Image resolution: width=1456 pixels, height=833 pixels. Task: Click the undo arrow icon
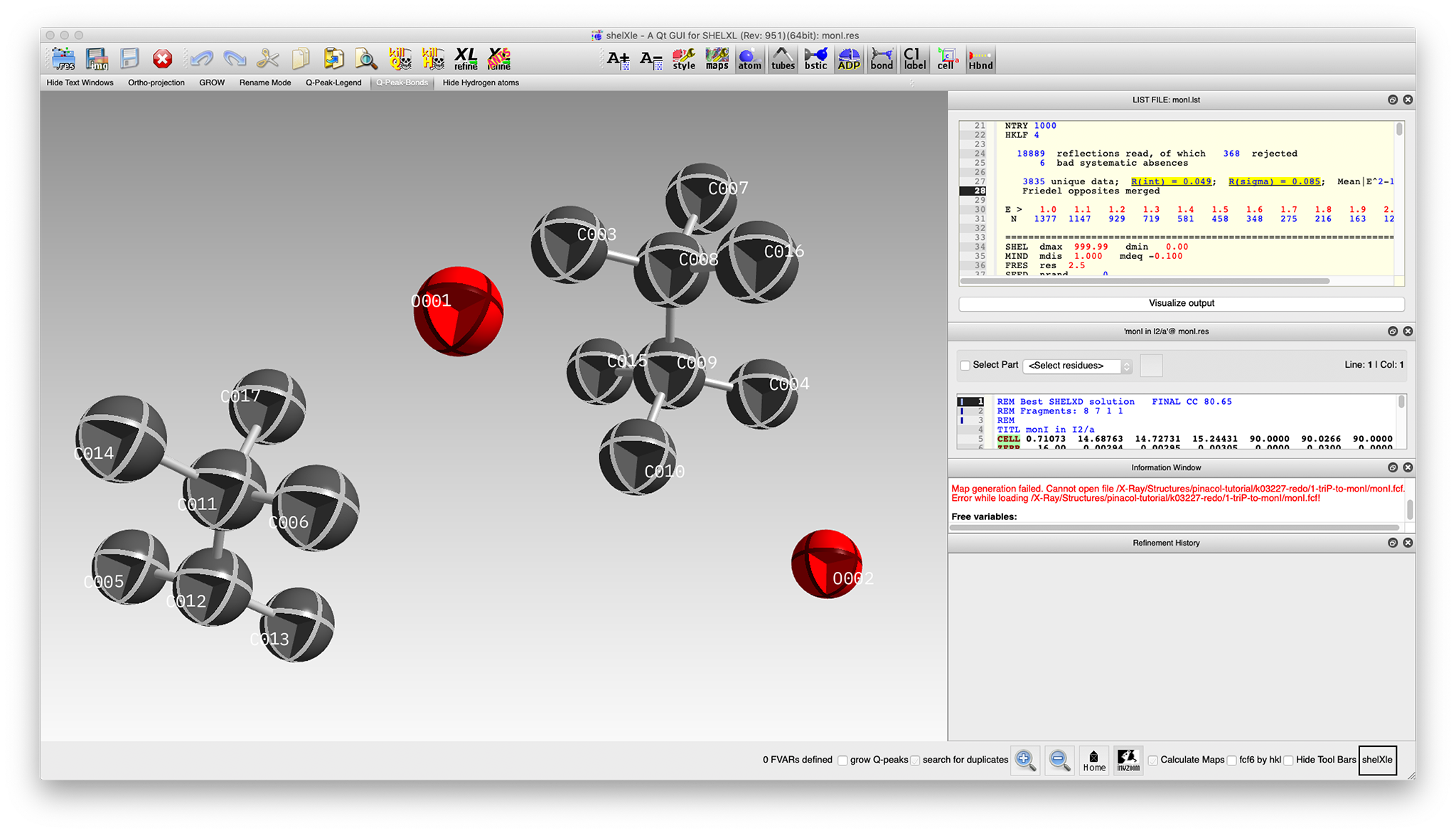pos(202,59)
